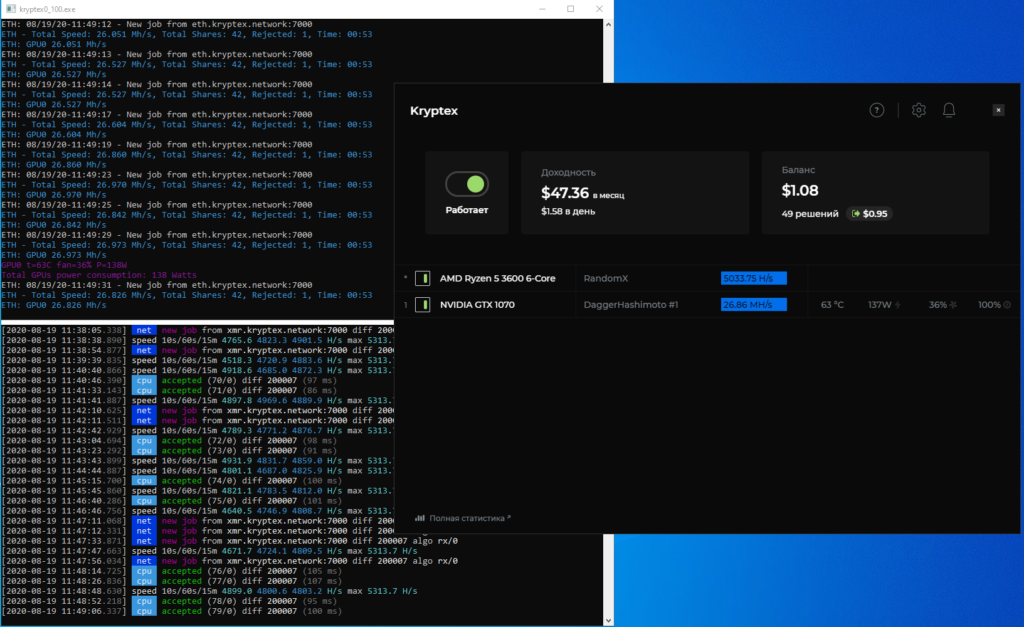Expand the AMD Ryzen 5 3600 6-Core row
This screenshot has width=1024, height=627.
(x=405, y=278)
